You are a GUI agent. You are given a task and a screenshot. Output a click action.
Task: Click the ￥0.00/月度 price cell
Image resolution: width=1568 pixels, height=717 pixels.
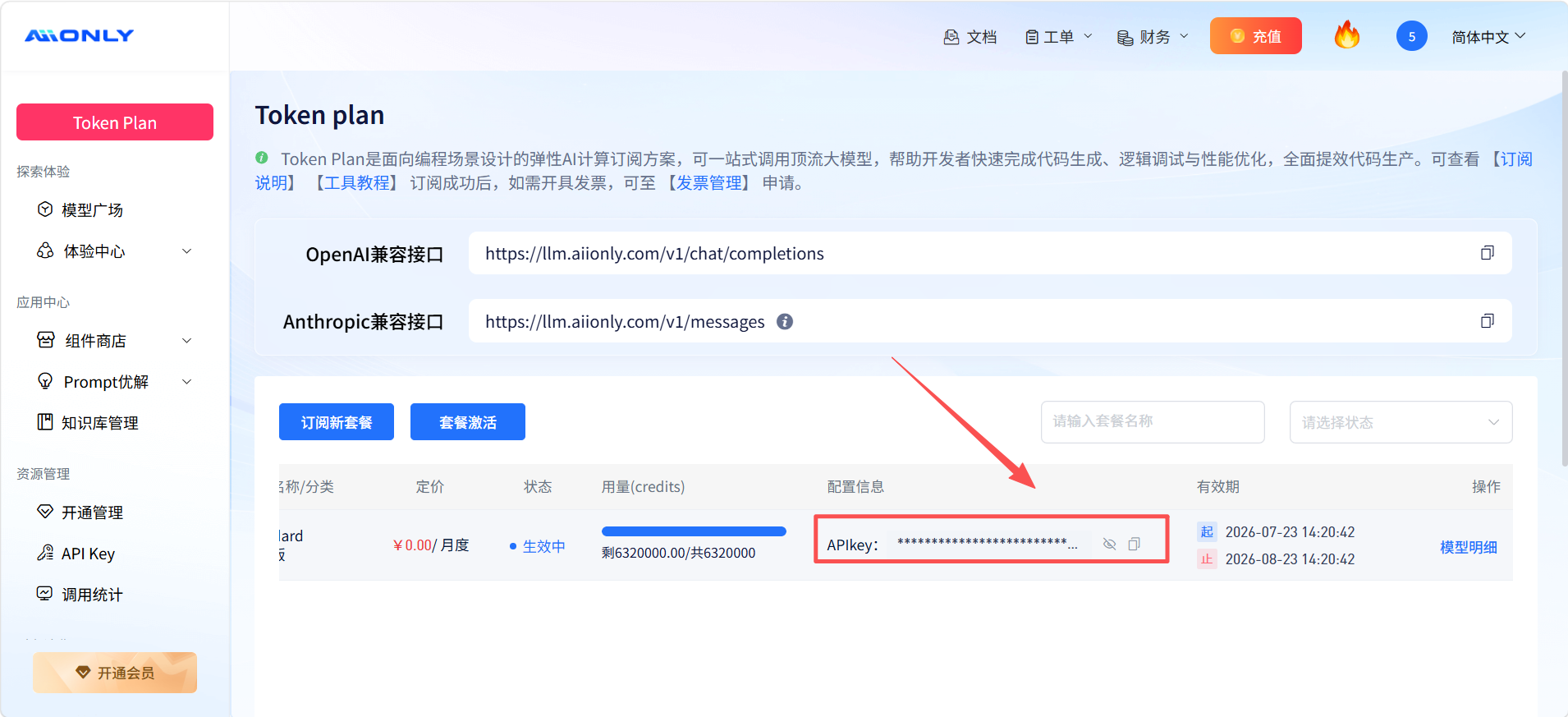coord(431,545)
